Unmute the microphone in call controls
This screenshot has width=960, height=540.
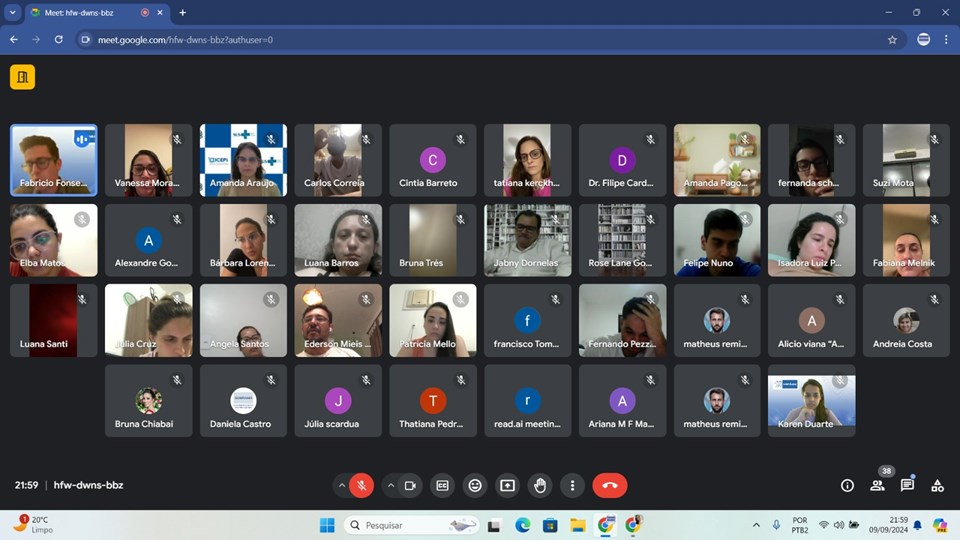[362, 485]
